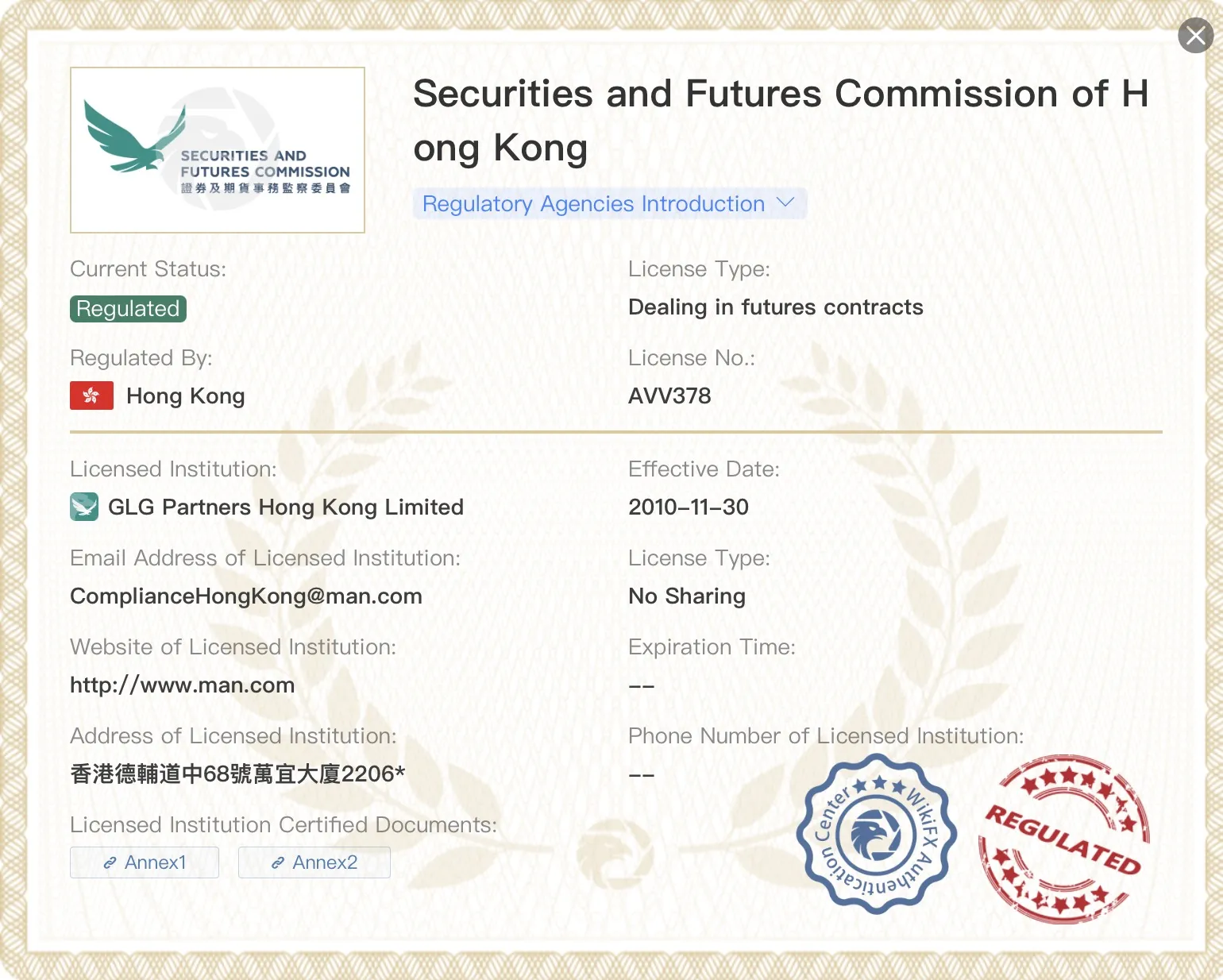
Task: Click the Annex2 link chain icon
Action: coord(278,863)
